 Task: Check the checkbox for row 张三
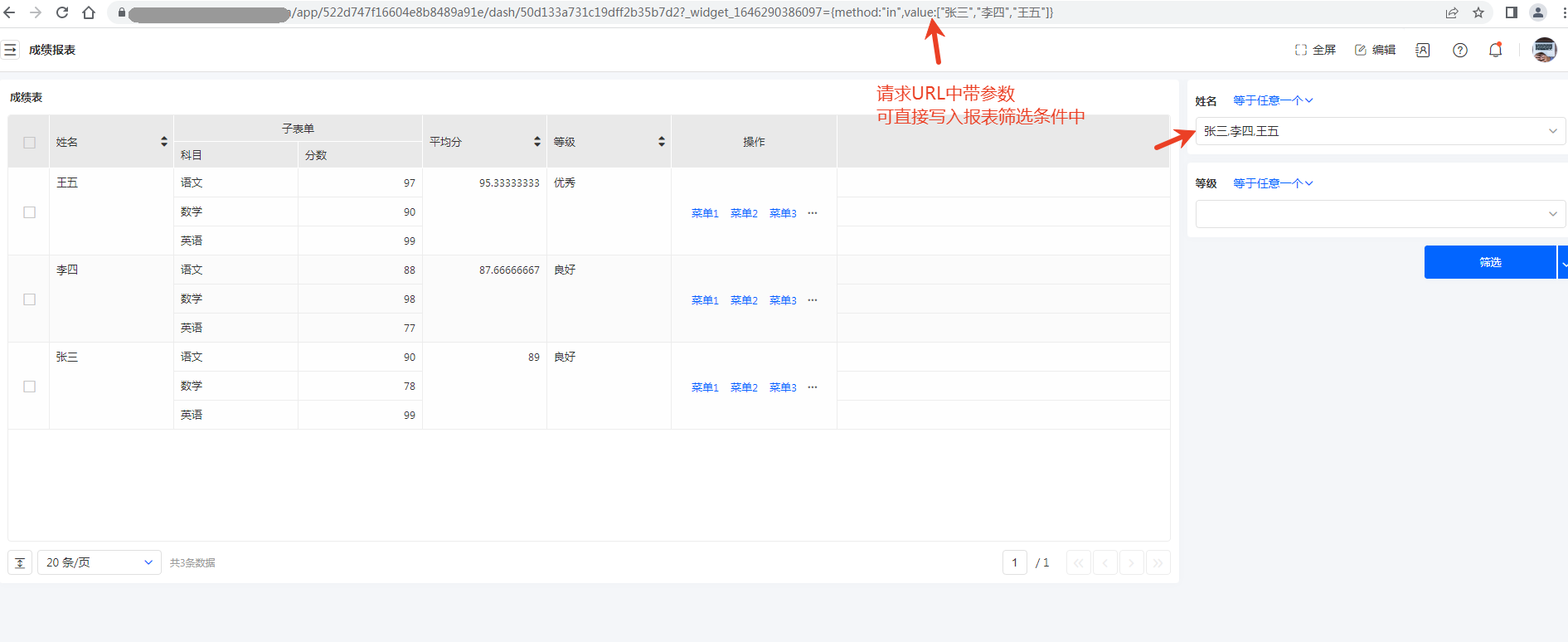(30, 387)
